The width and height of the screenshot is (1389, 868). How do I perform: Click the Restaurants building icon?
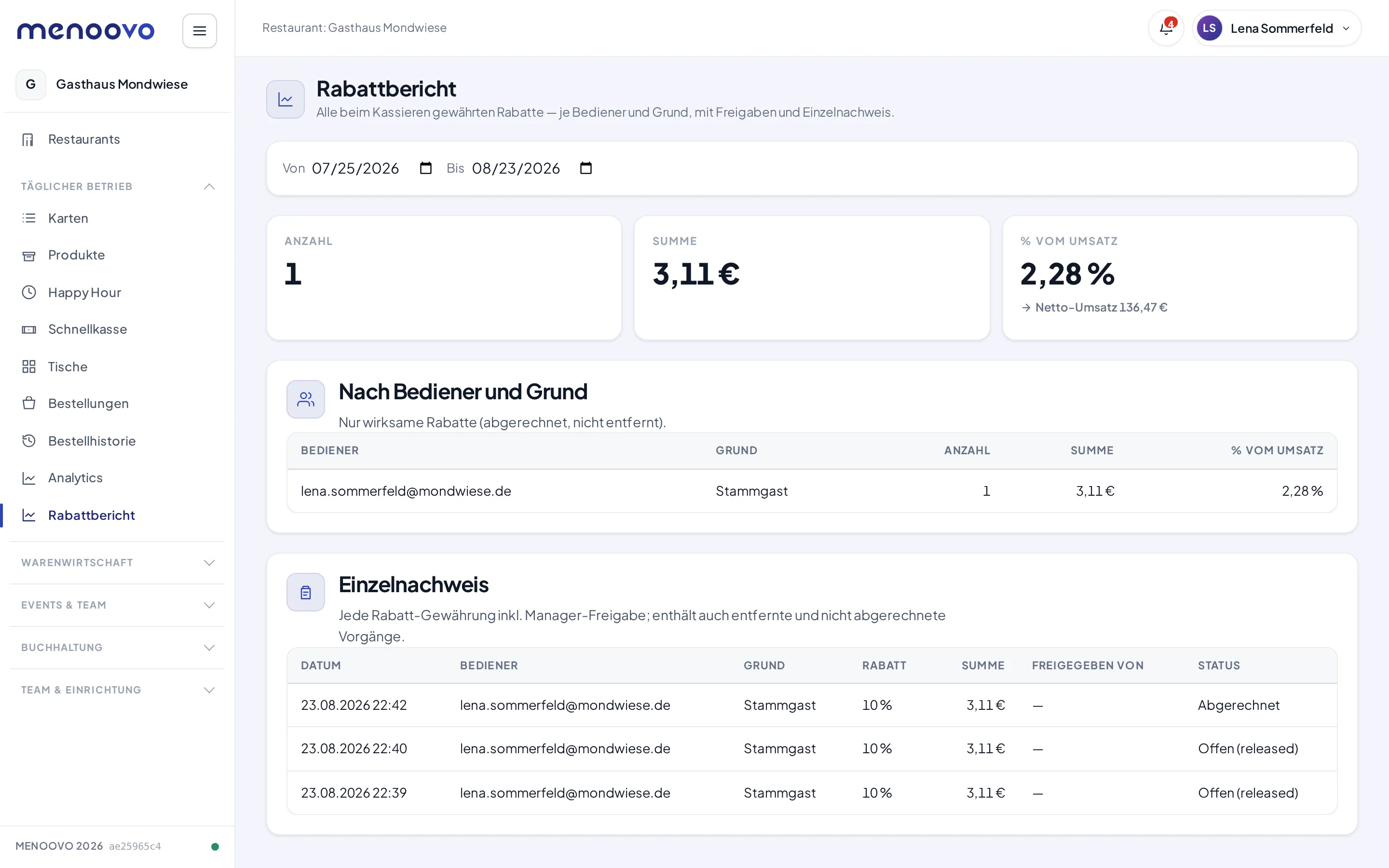[x=28, y=139]
